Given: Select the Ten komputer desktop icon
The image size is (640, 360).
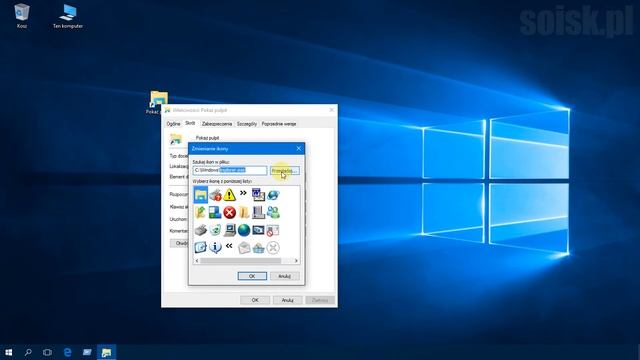Looking at the screenshot, I should click(68, 16).
